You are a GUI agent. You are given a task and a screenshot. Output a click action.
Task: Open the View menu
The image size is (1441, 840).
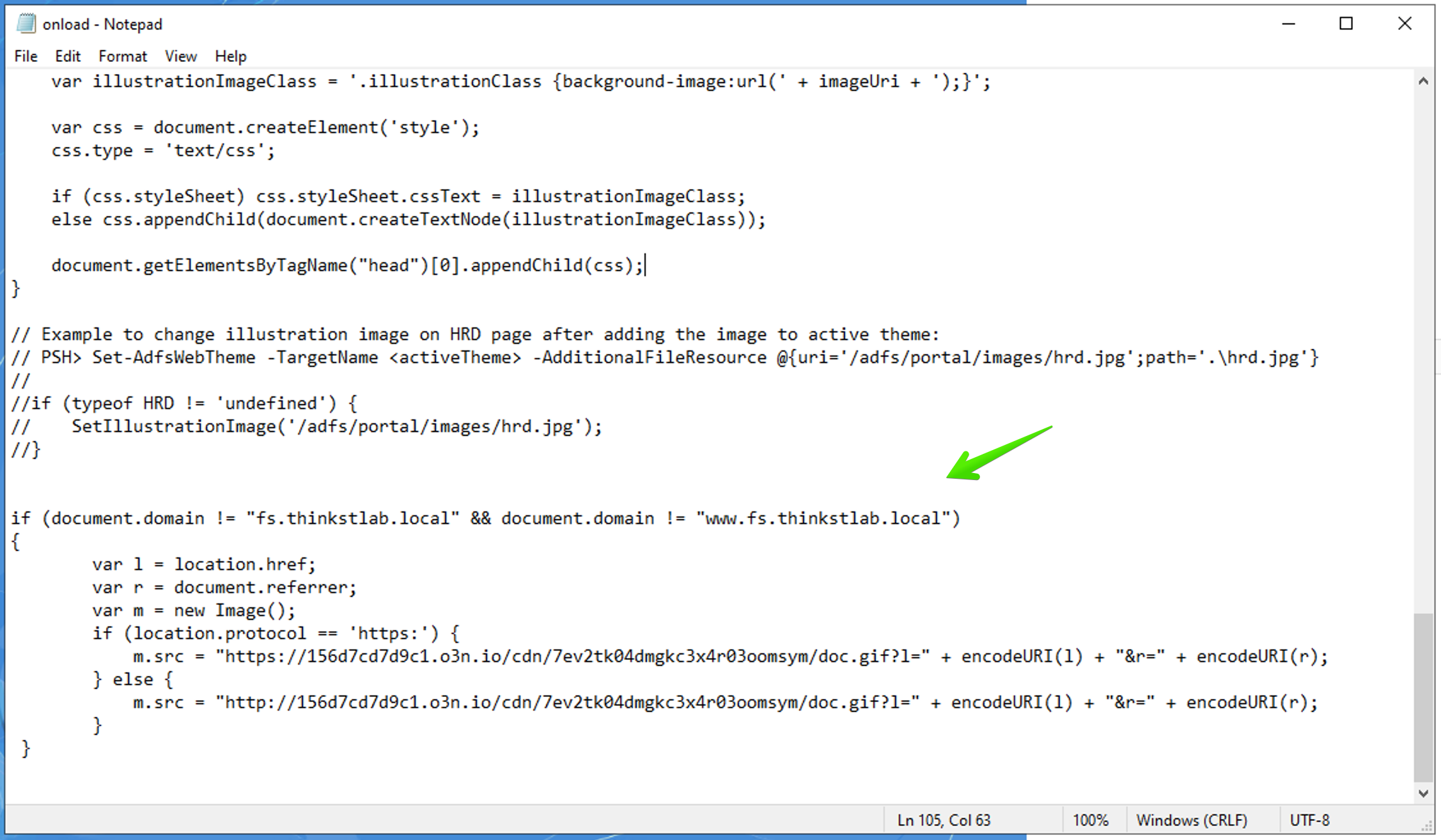tap(181, 56)
